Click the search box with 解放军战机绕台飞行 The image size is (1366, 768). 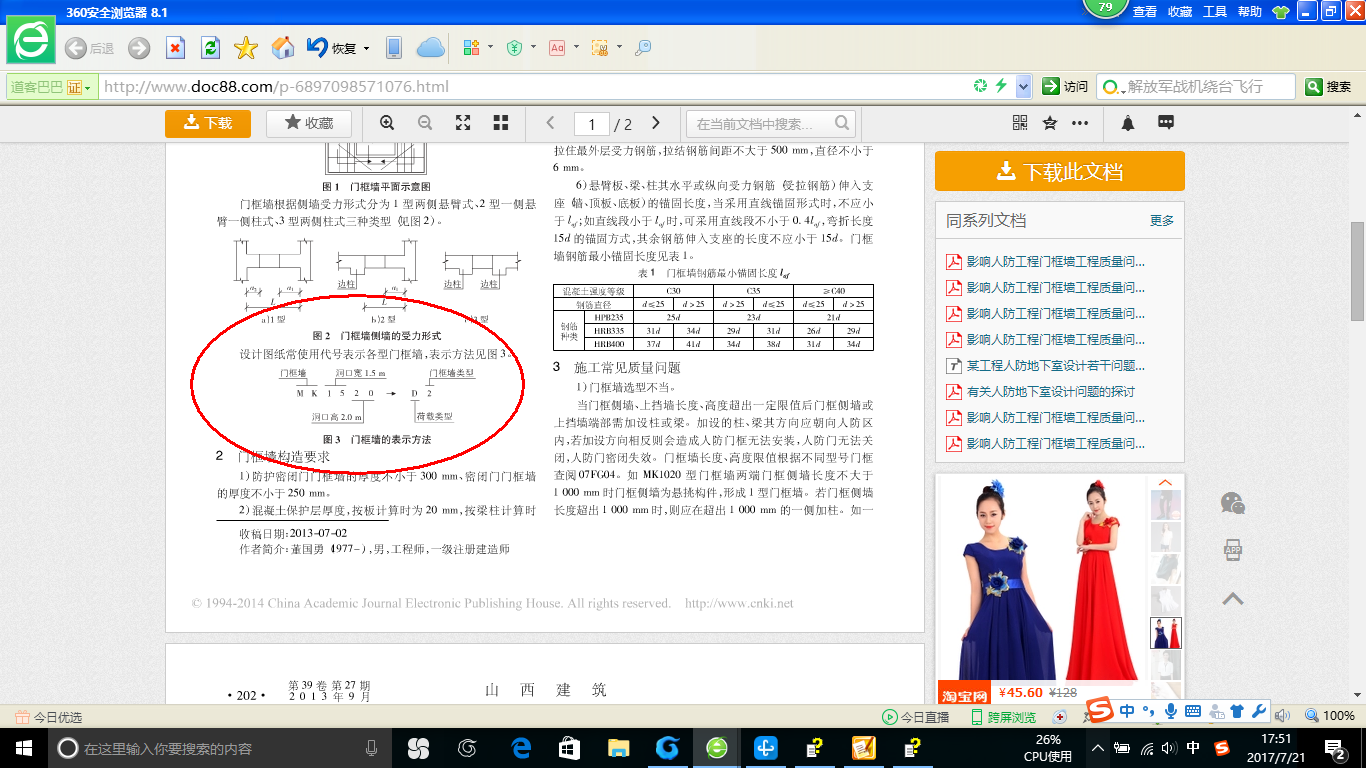1196,87
